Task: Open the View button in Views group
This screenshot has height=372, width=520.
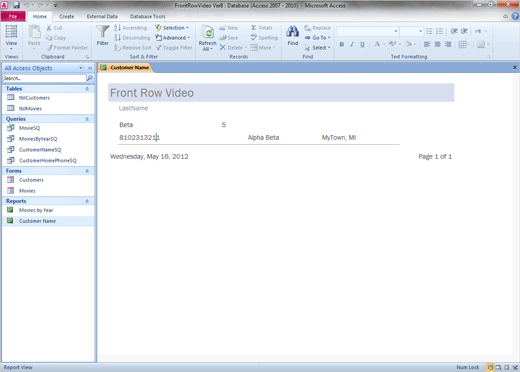Action: click(11, 37)
